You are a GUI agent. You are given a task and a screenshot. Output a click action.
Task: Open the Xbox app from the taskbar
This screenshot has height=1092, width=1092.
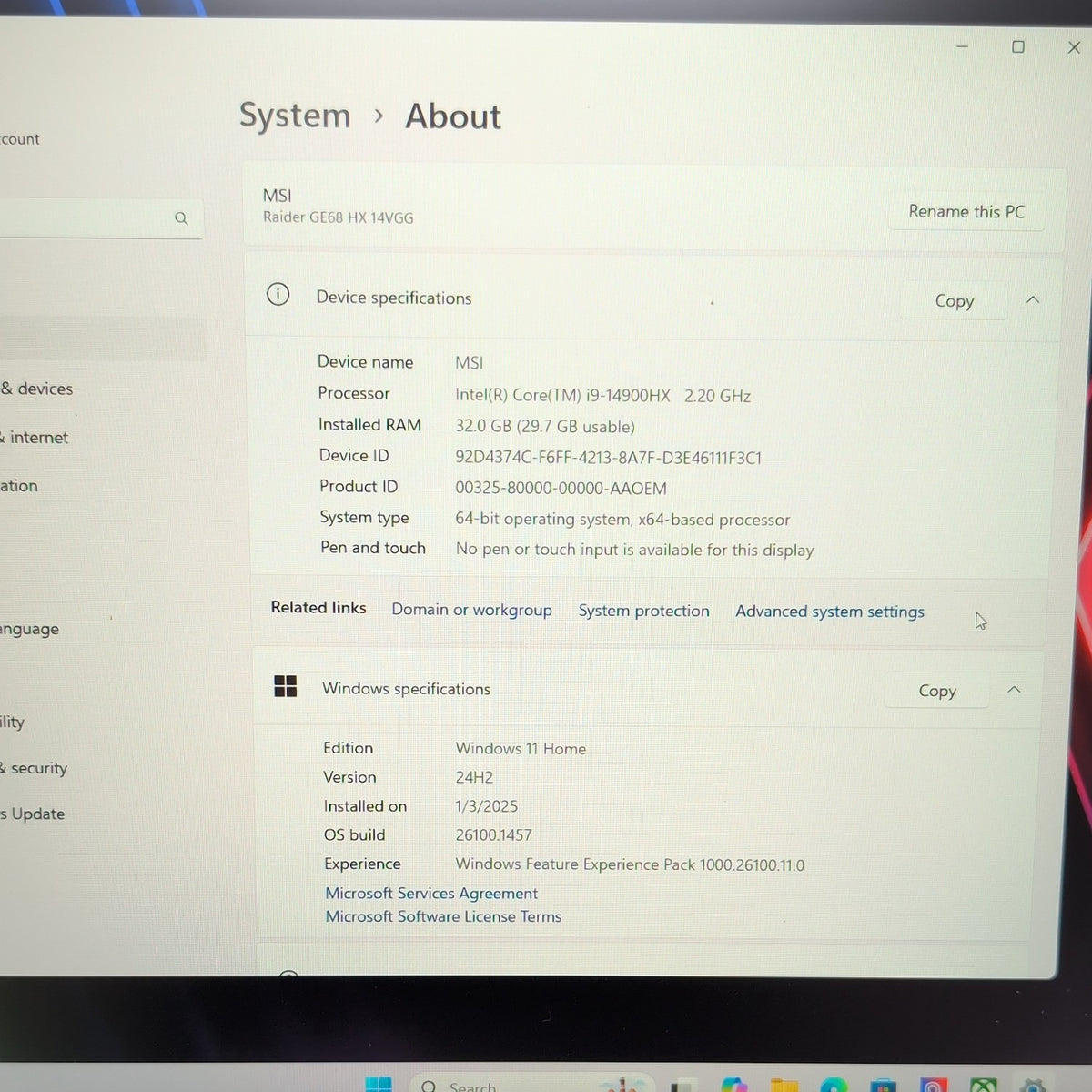983,1085
